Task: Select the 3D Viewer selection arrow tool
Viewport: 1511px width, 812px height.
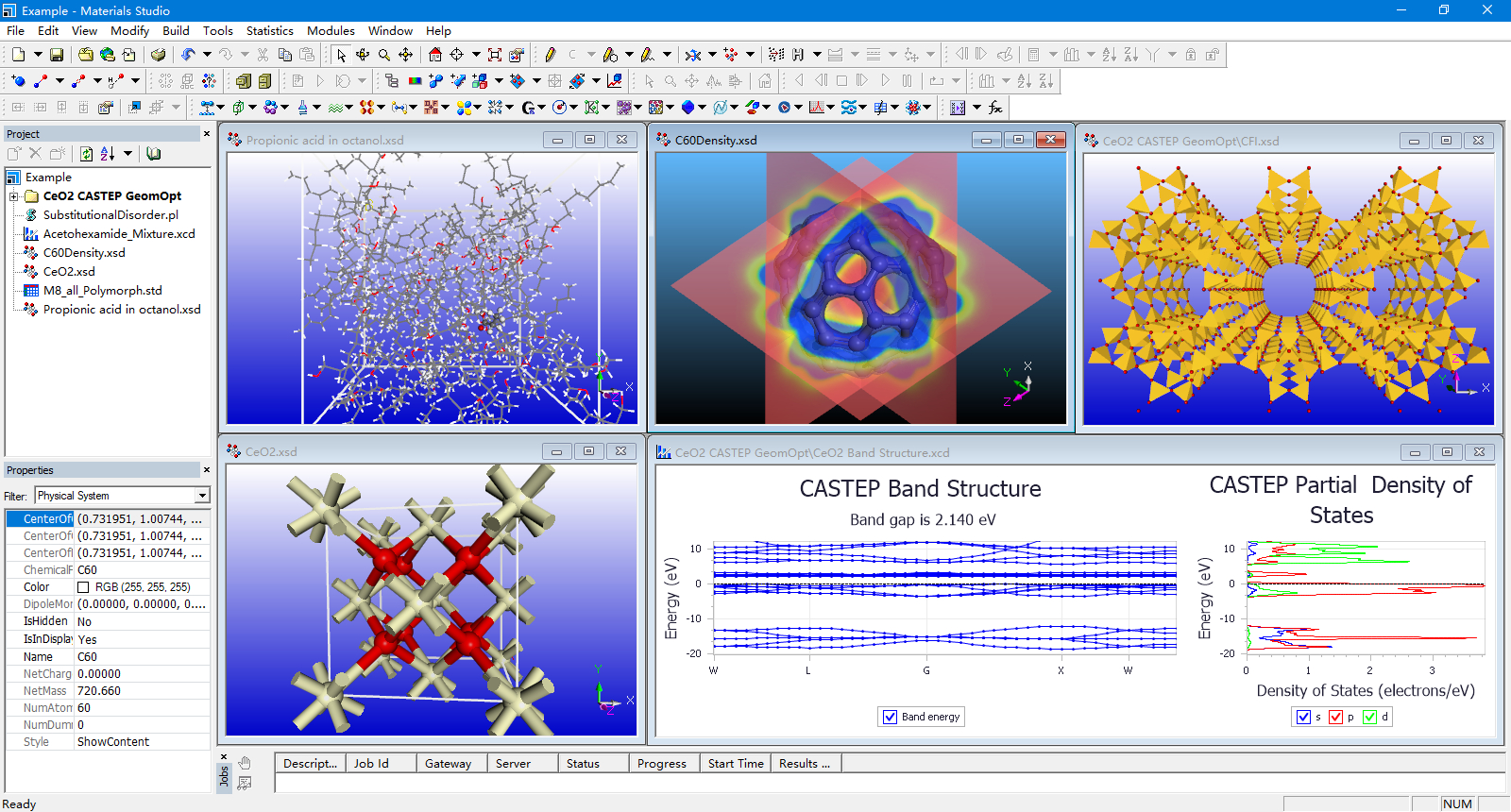Action: [341, 55]
